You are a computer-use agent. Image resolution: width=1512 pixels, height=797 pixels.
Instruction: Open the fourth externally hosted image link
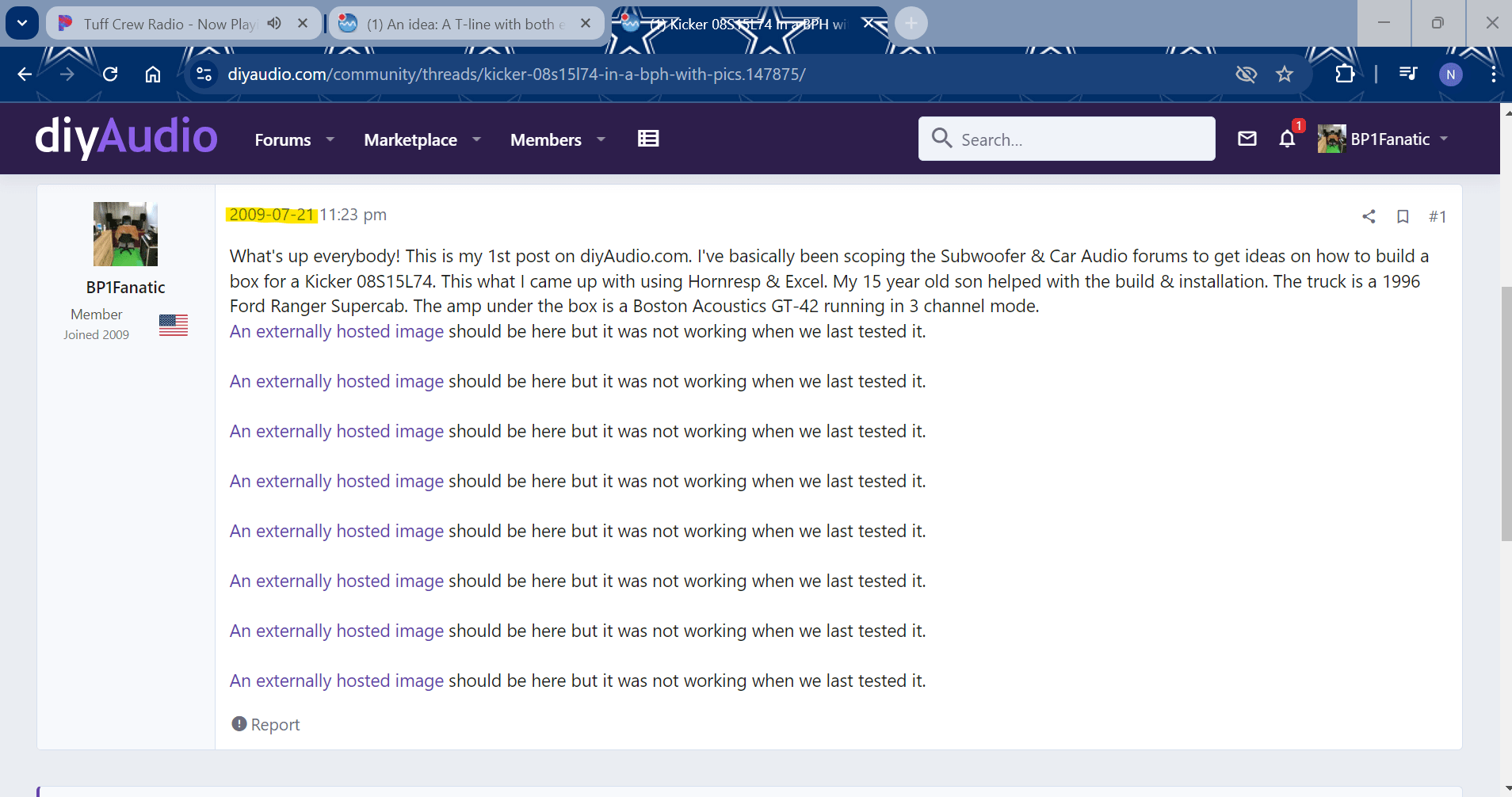pos(337,481)
